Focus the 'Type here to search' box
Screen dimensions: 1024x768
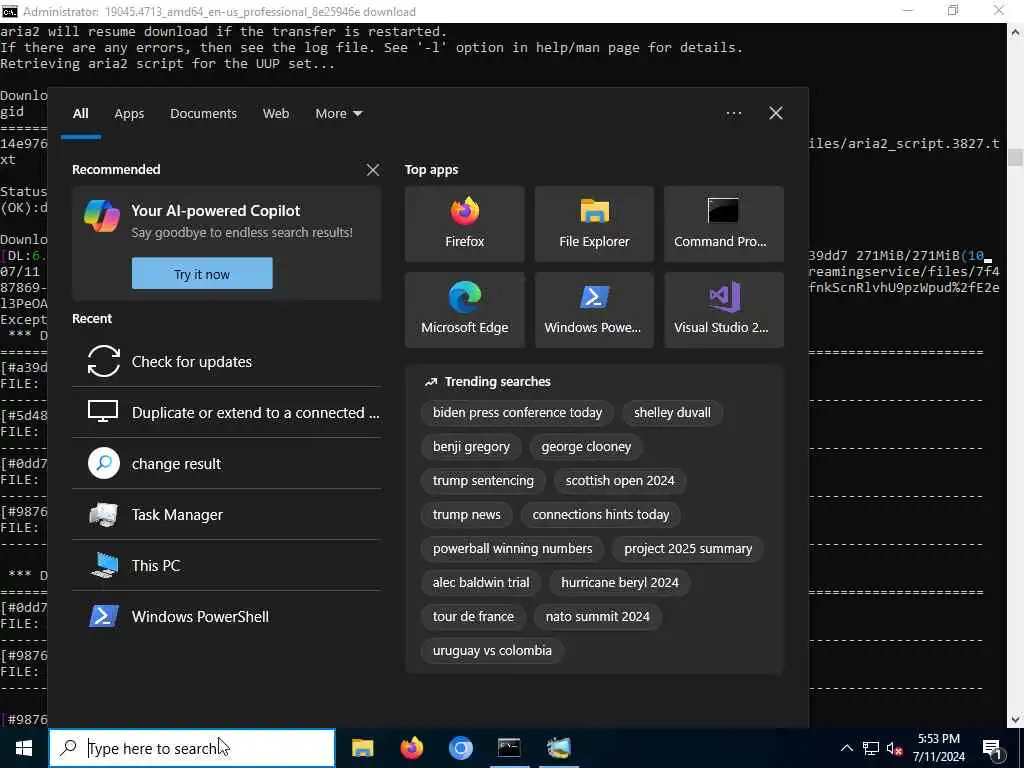(192, 748)
